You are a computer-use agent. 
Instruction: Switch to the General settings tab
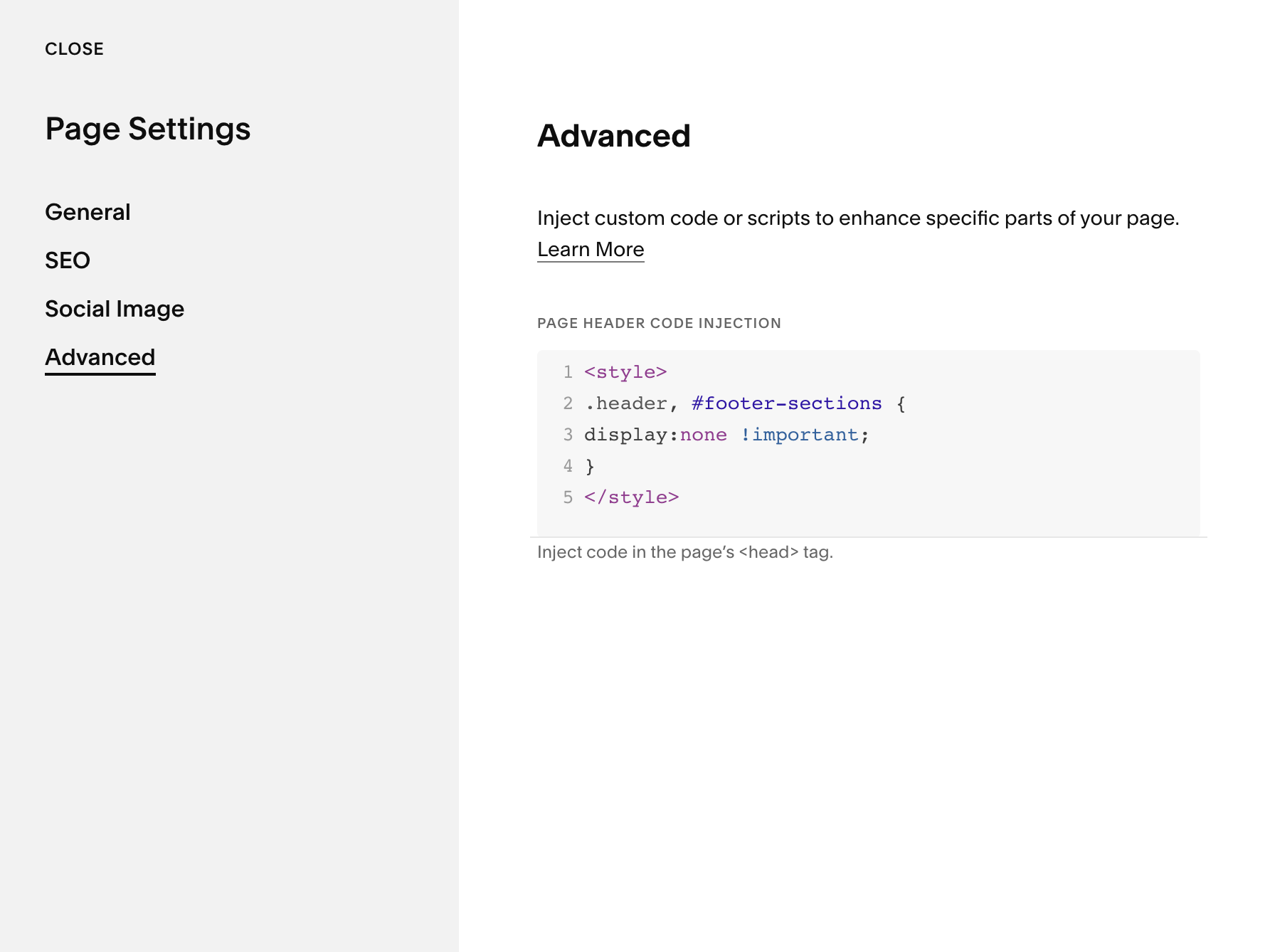click(87, 211)
